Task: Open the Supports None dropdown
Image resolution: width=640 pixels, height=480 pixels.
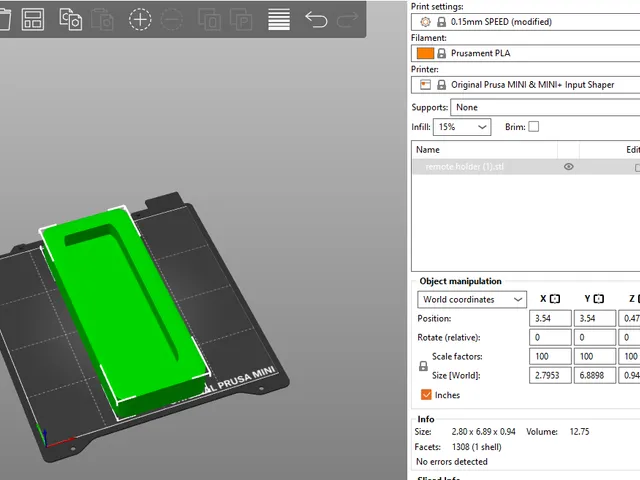Action: point(545,107)
